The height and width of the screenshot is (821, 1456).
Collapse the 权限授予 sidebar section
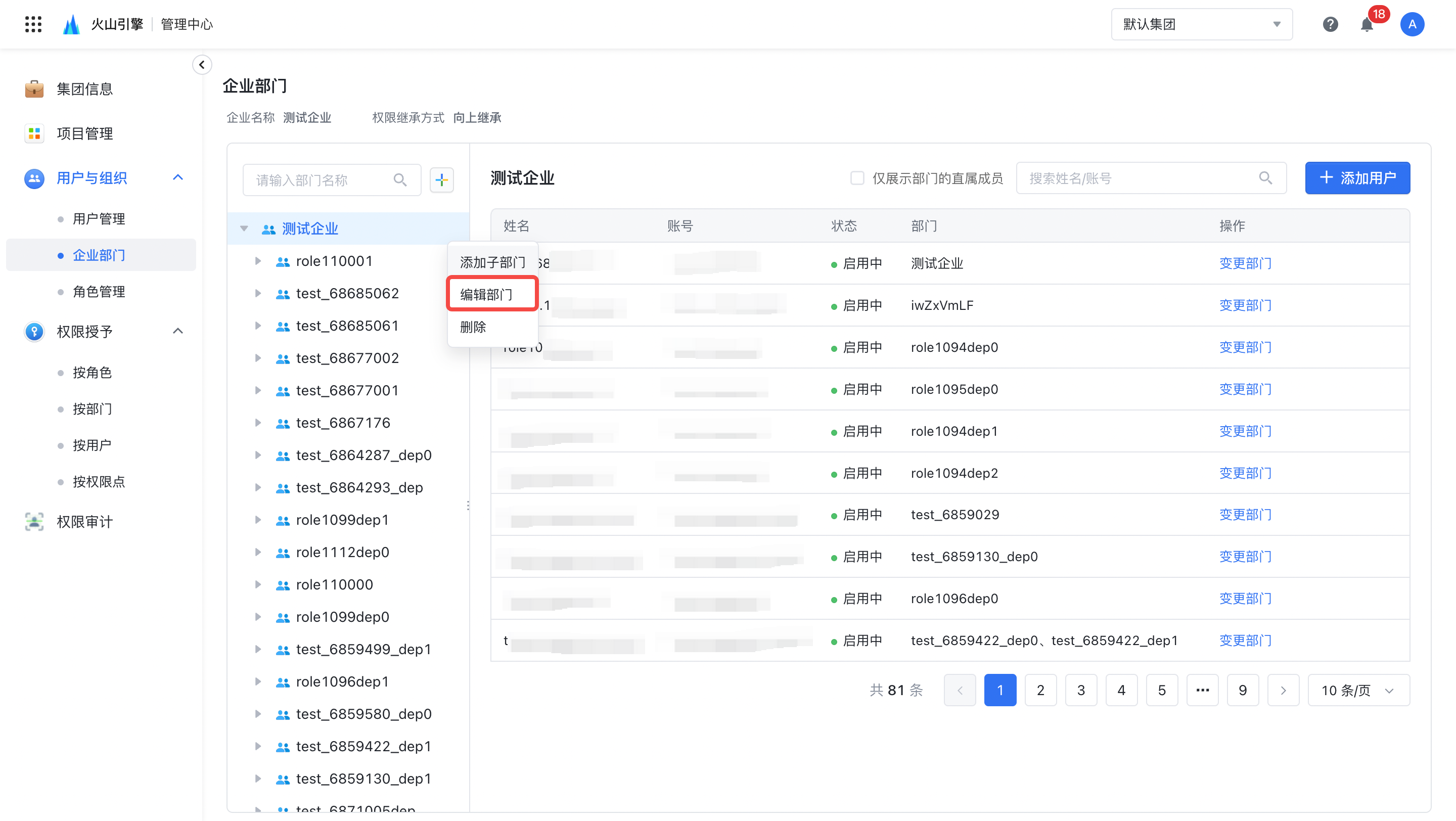click(x=178, y=331)
